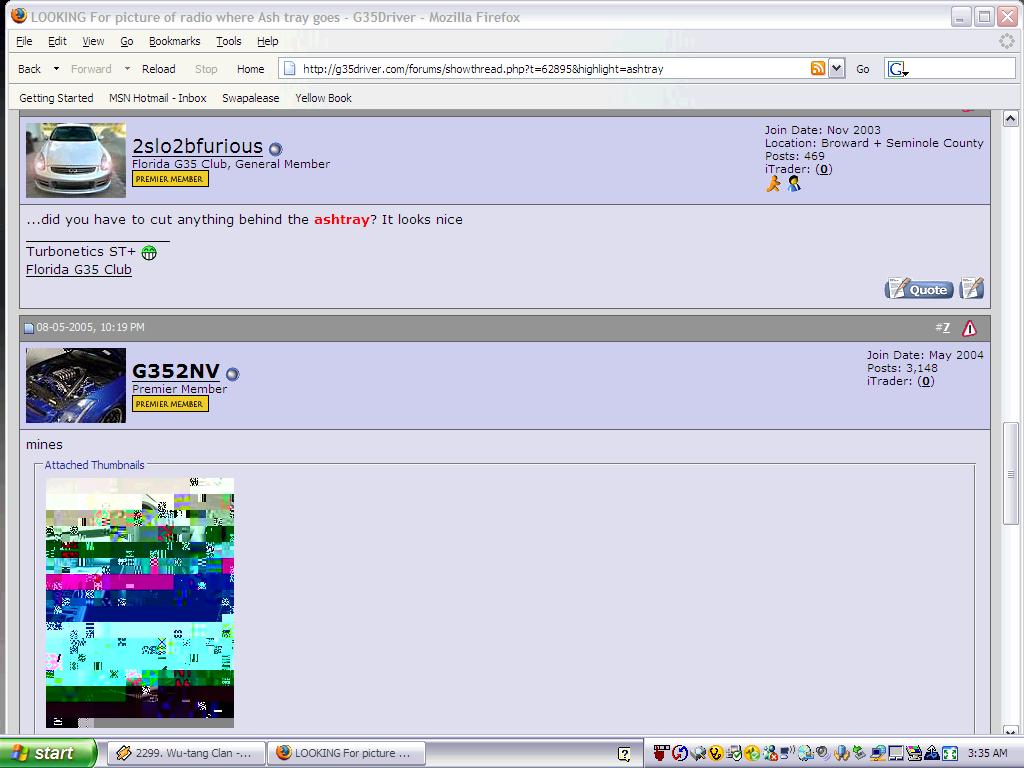Click 2slo2bfurious's online status indicator icon

coord(275,149)
